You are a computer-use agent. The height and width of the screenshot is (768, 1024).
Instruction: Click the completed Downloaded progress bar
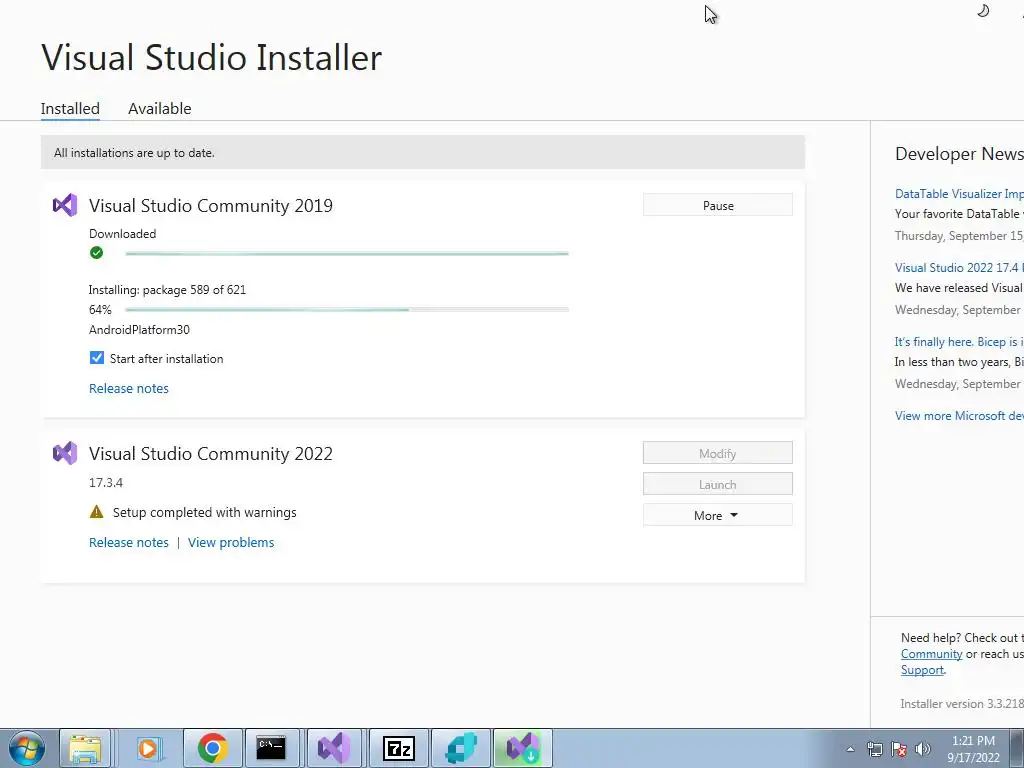[347, 253]
